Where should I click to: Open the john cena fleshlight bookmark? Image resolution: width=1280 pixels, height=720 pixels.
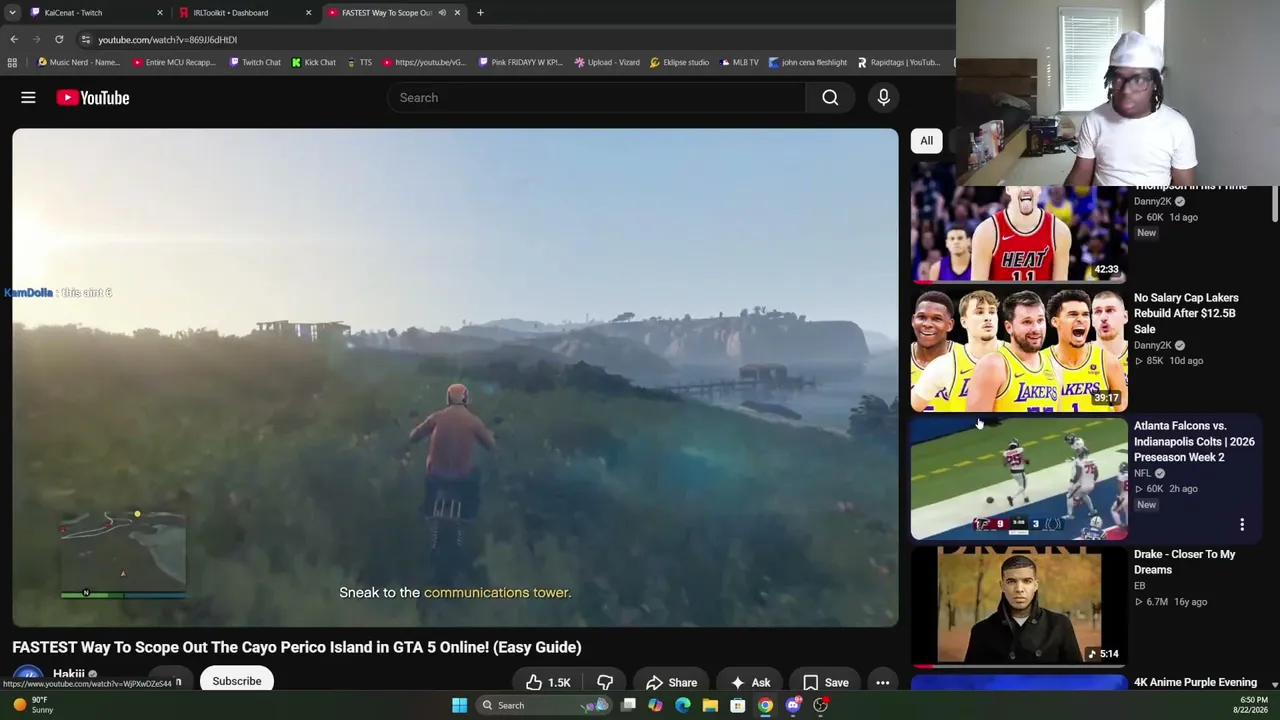(x=808, y=62)
